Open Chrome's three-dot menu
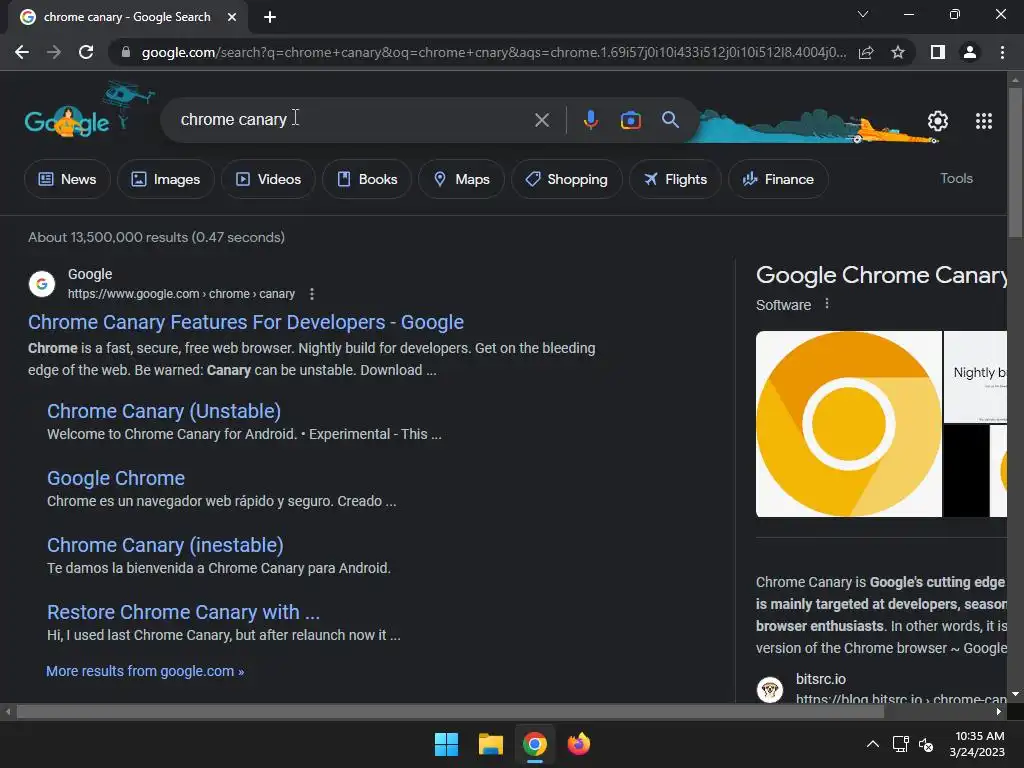 coord(1002,52)
